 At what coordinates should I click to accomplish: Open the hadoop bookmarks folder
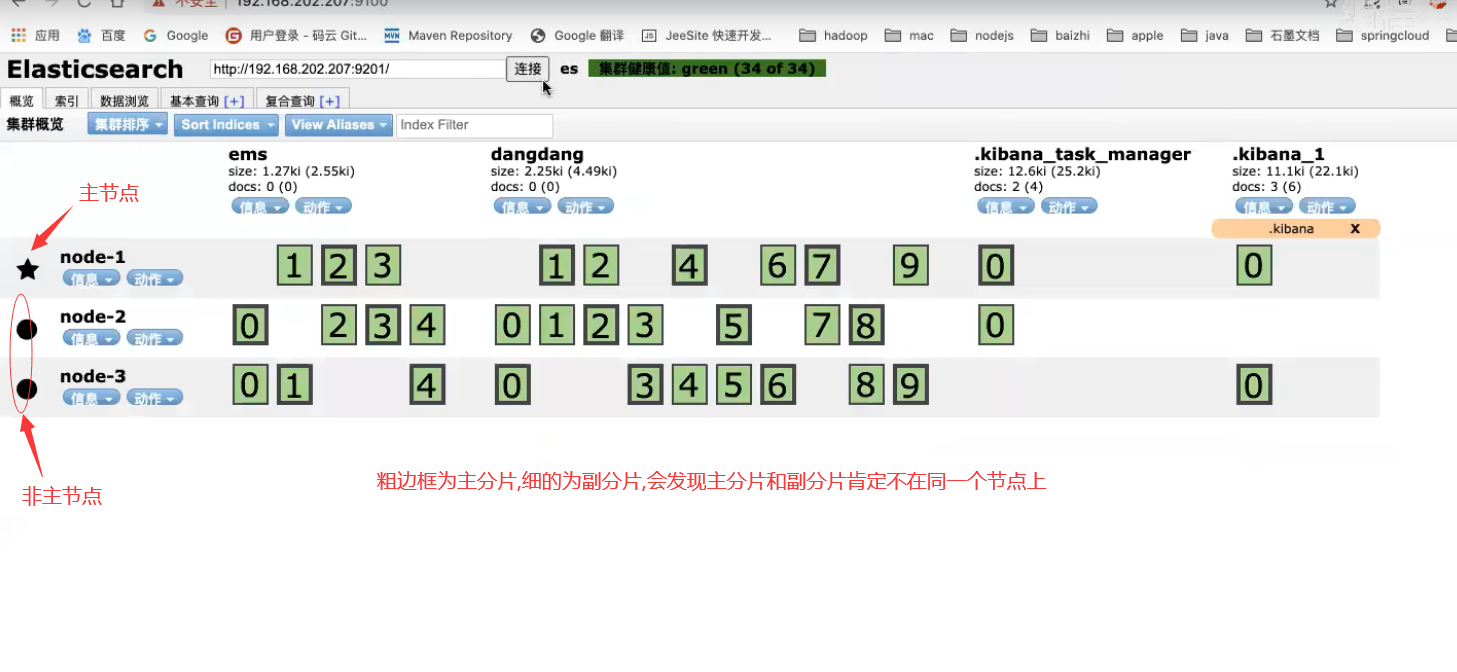point(834,35)
